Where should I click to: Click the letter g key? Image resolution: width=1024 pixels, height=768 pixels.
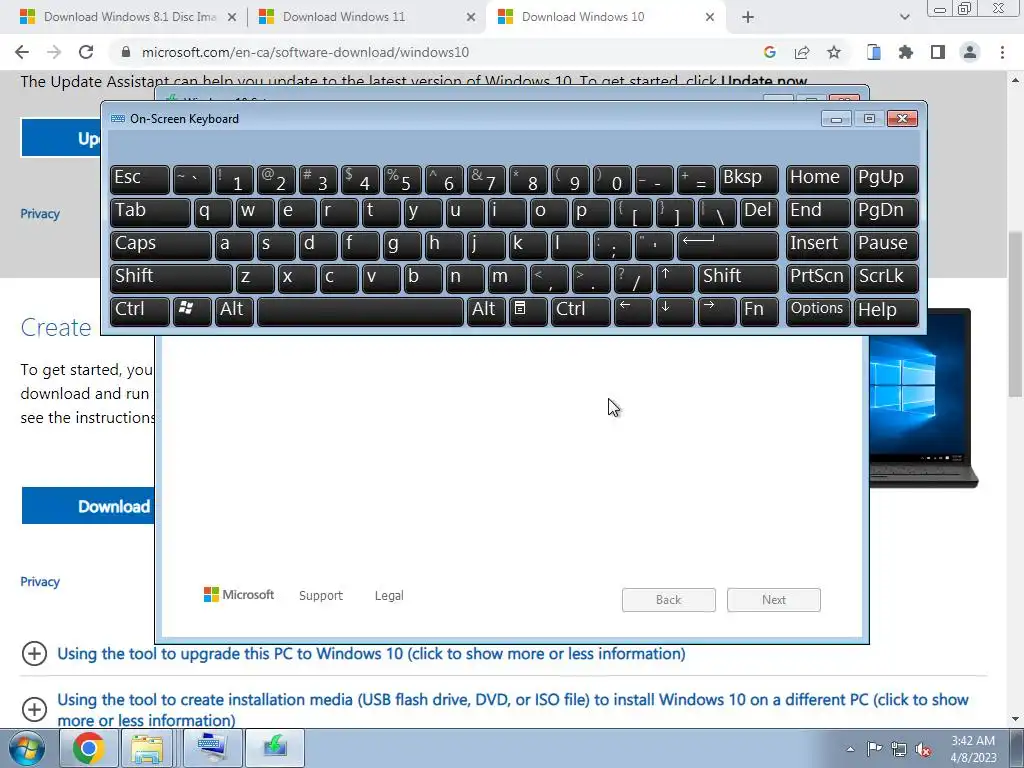pyautogui.click(x=402, y=245)
